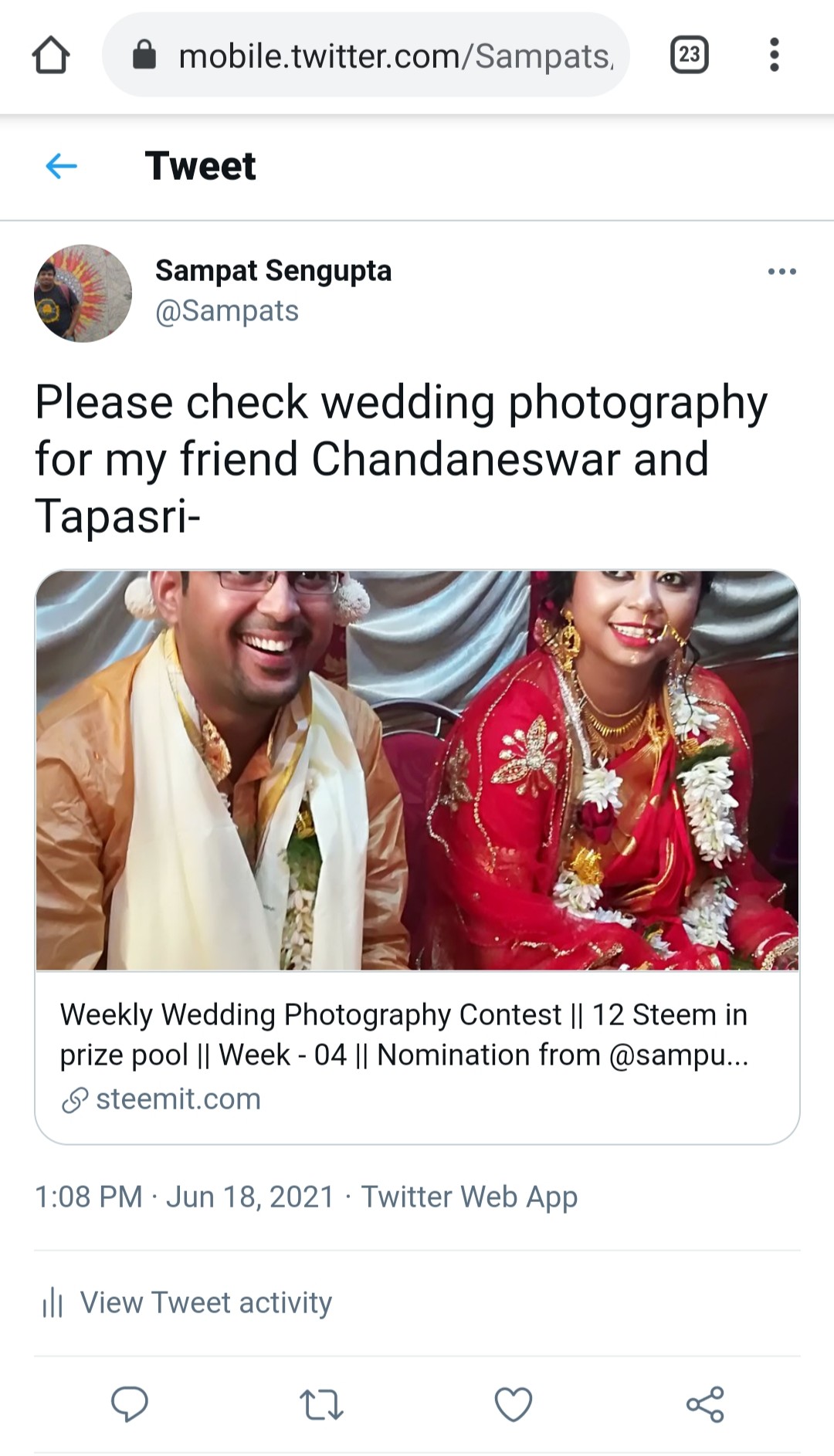This screenshot has height=1456, width=834.
Task: Click the steemit.com link domain
Action: [178, 1099]
